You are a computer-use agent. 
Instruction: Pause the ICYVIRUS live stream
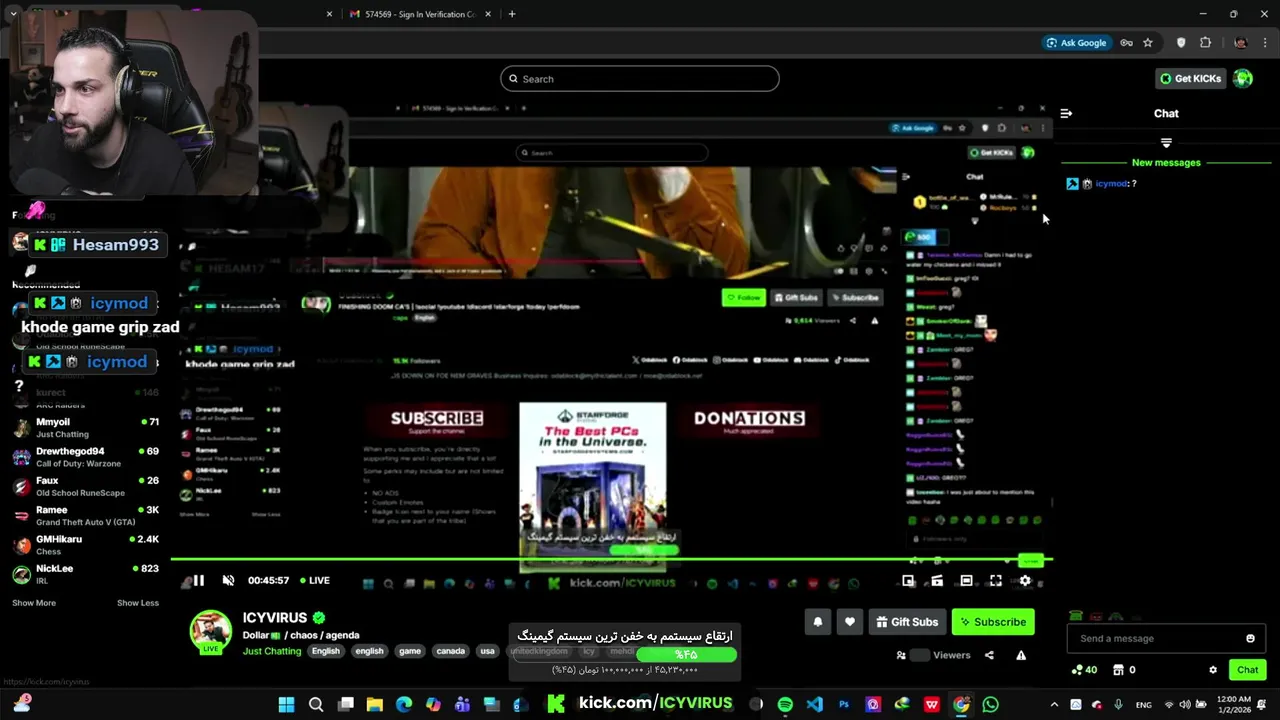point(198,580)
